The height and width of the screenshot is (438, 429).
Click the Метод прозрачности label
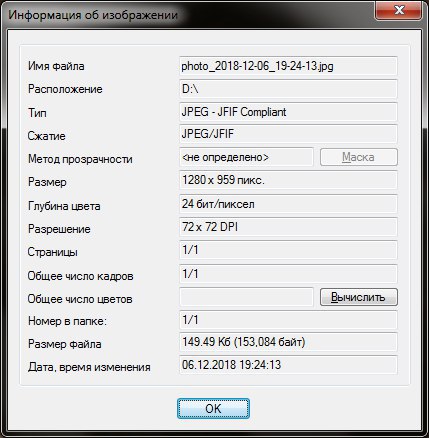[80, 159]
